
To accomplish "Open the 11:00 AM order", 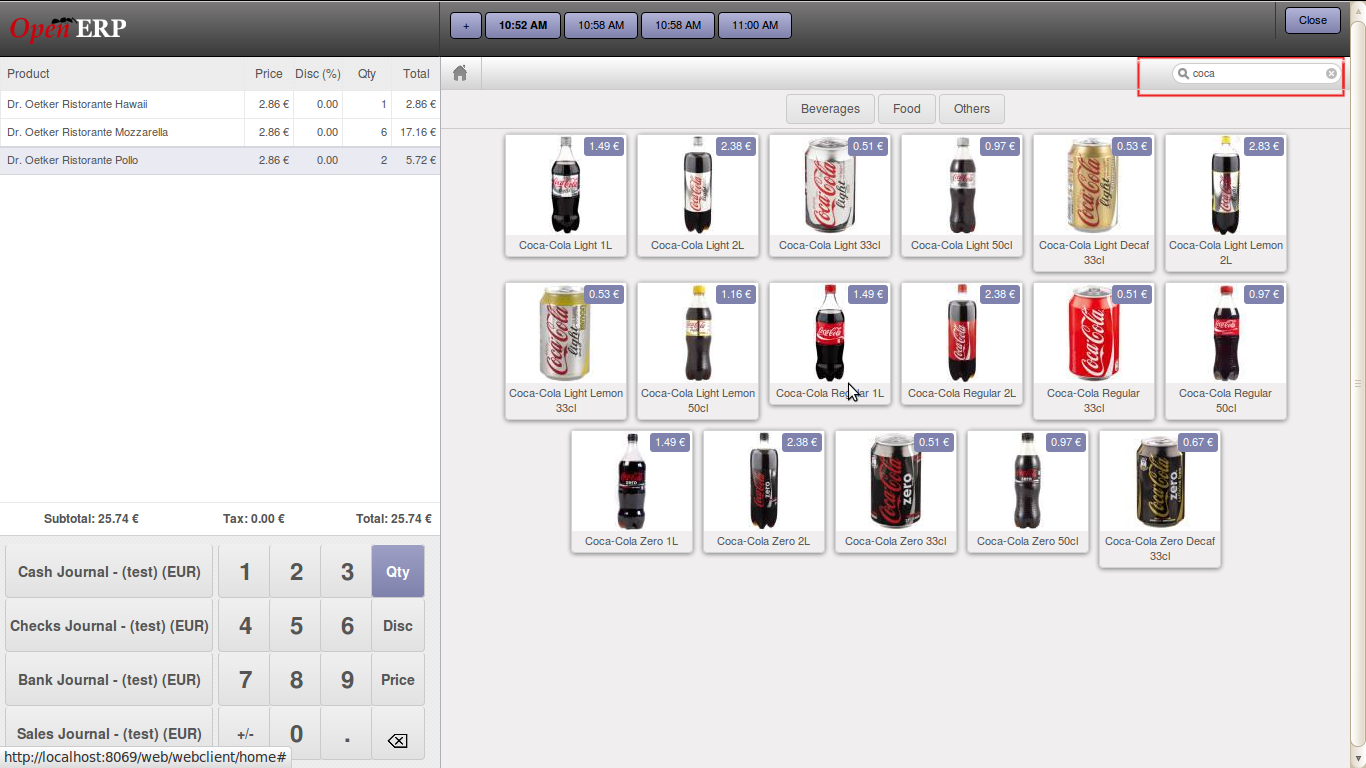I will coord(754,24).
